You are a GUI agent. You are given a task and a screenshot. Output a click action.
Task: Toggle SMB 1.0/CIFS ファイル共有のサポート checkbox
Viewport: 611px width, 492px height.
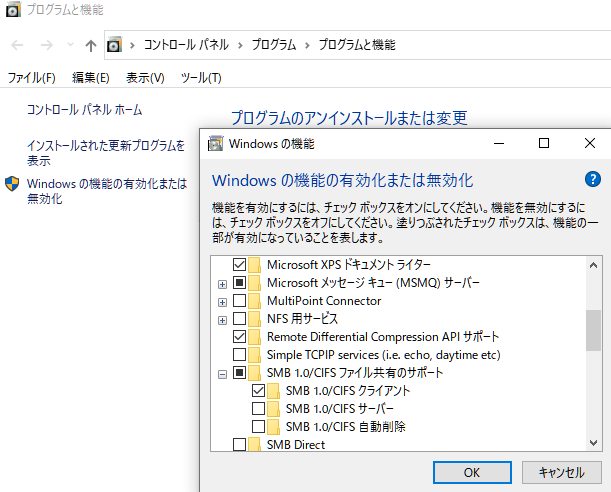click(239, 372)
